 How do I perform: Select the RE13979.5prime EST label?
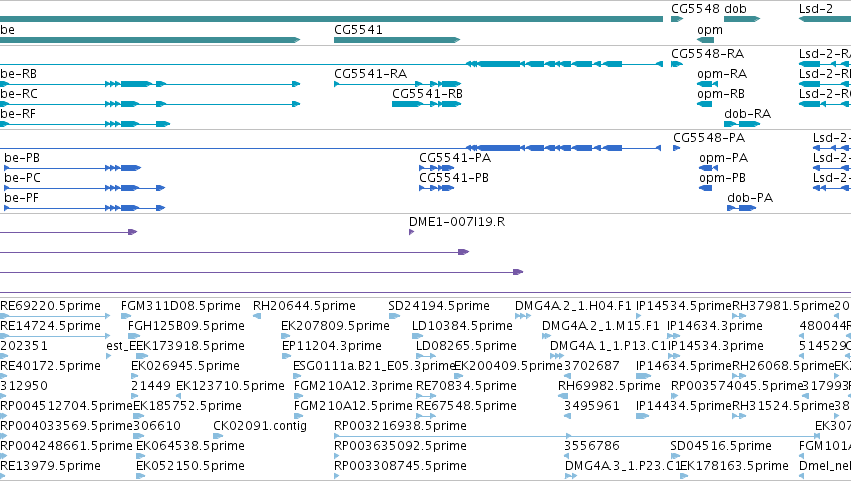click(x=50, y=467)
